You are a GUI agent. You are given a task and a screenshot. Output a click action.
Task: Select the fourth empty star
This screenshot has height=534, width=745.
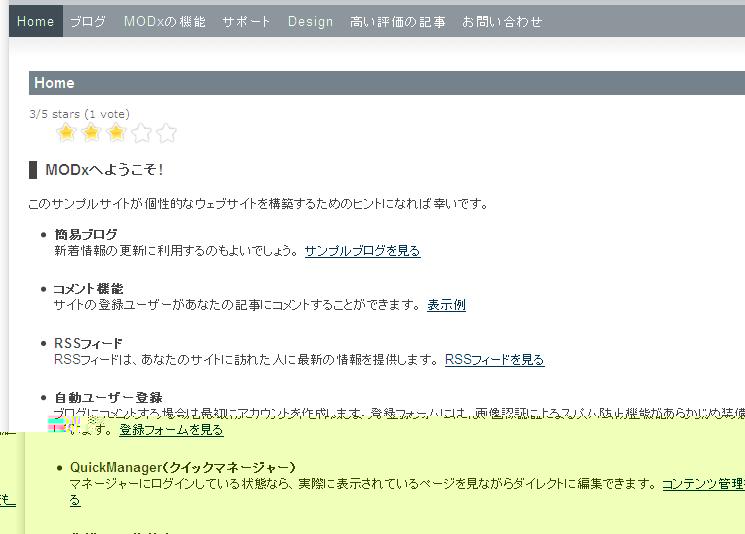142,133
